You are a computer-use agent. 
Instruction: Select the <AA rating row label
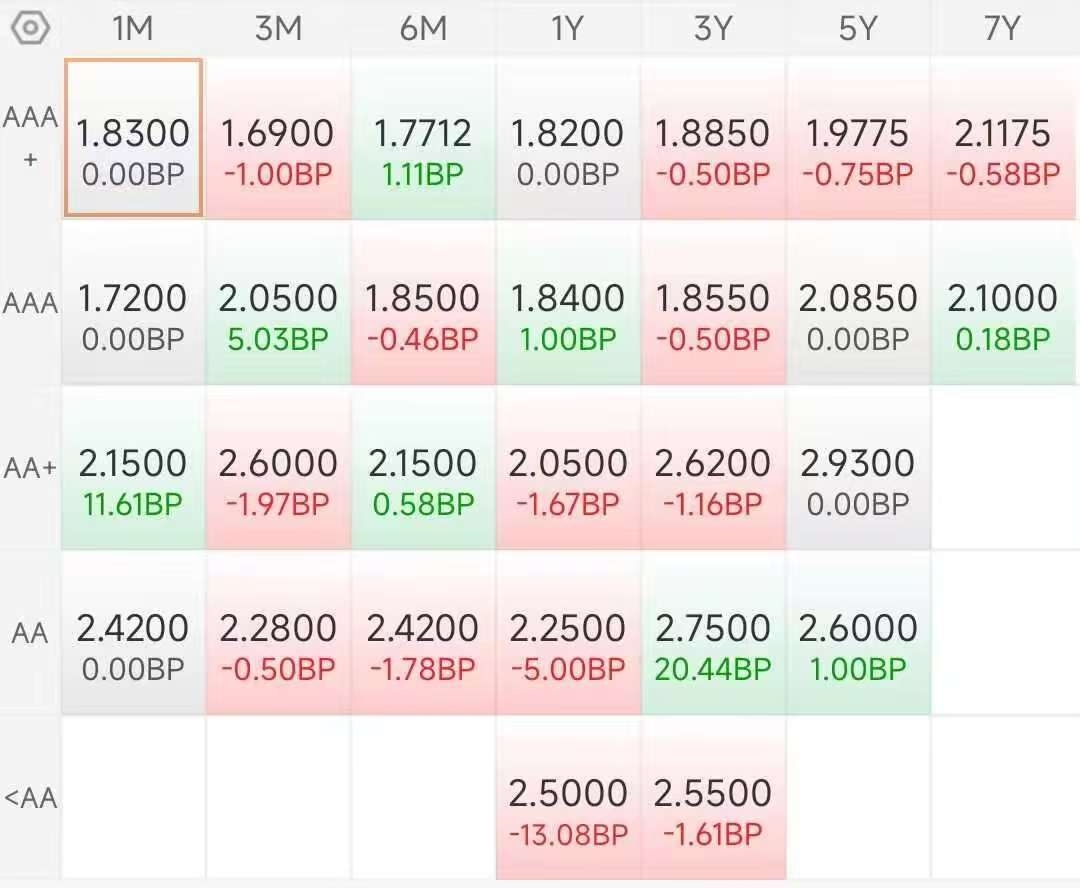pos(30,798)
